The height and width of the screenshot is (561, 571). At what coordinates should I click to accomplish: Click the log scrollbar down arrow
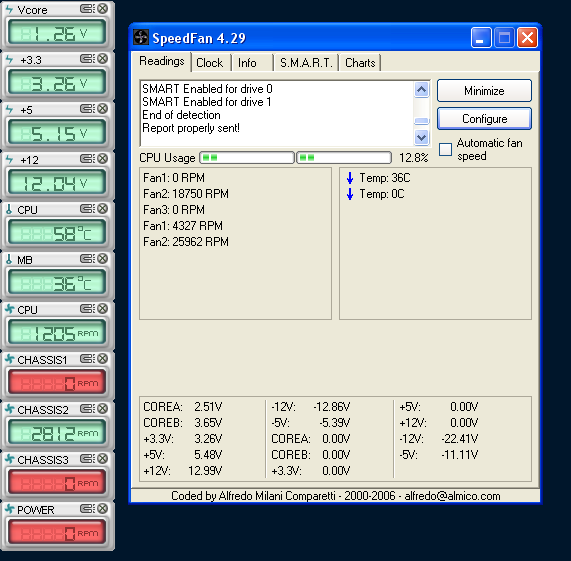(421, 137)
